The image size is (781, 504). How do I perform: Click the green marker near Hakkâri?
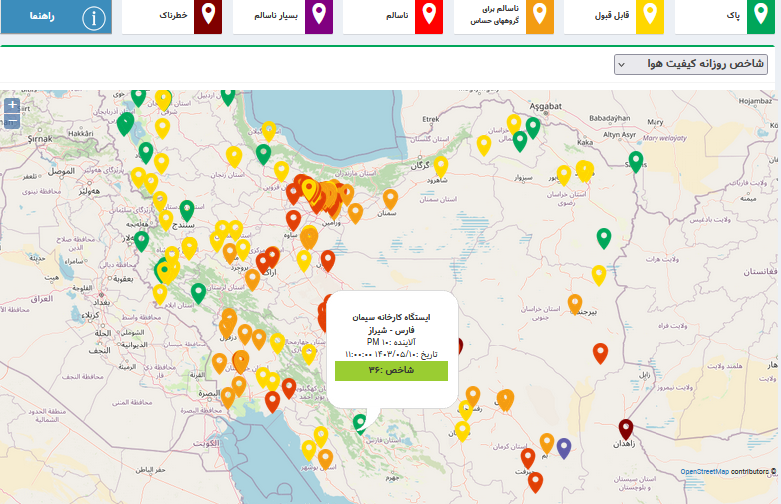click(125, 123)
